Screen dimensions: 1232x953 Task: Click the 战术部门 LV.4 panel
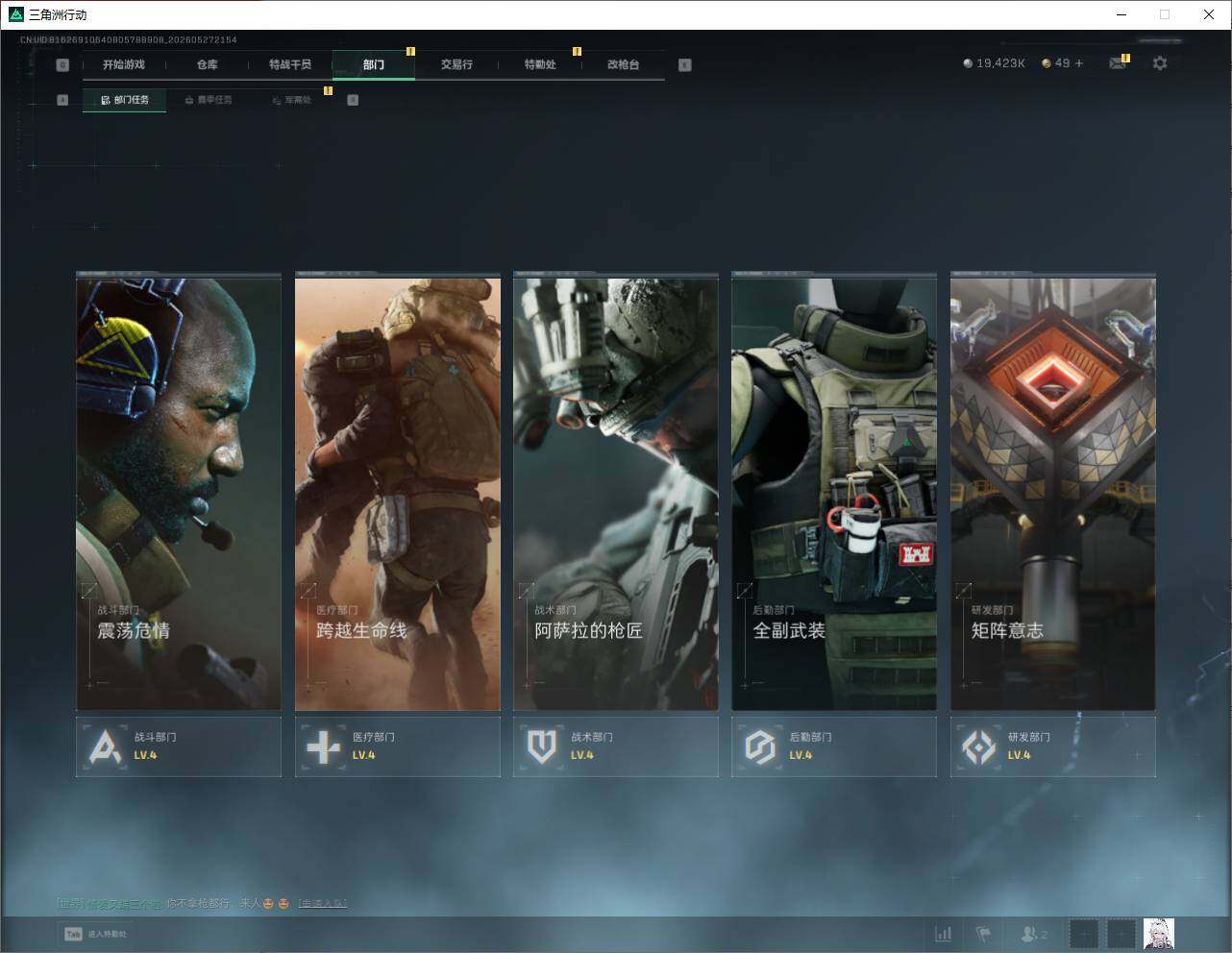pyautogui.click(x=616, y=746)
